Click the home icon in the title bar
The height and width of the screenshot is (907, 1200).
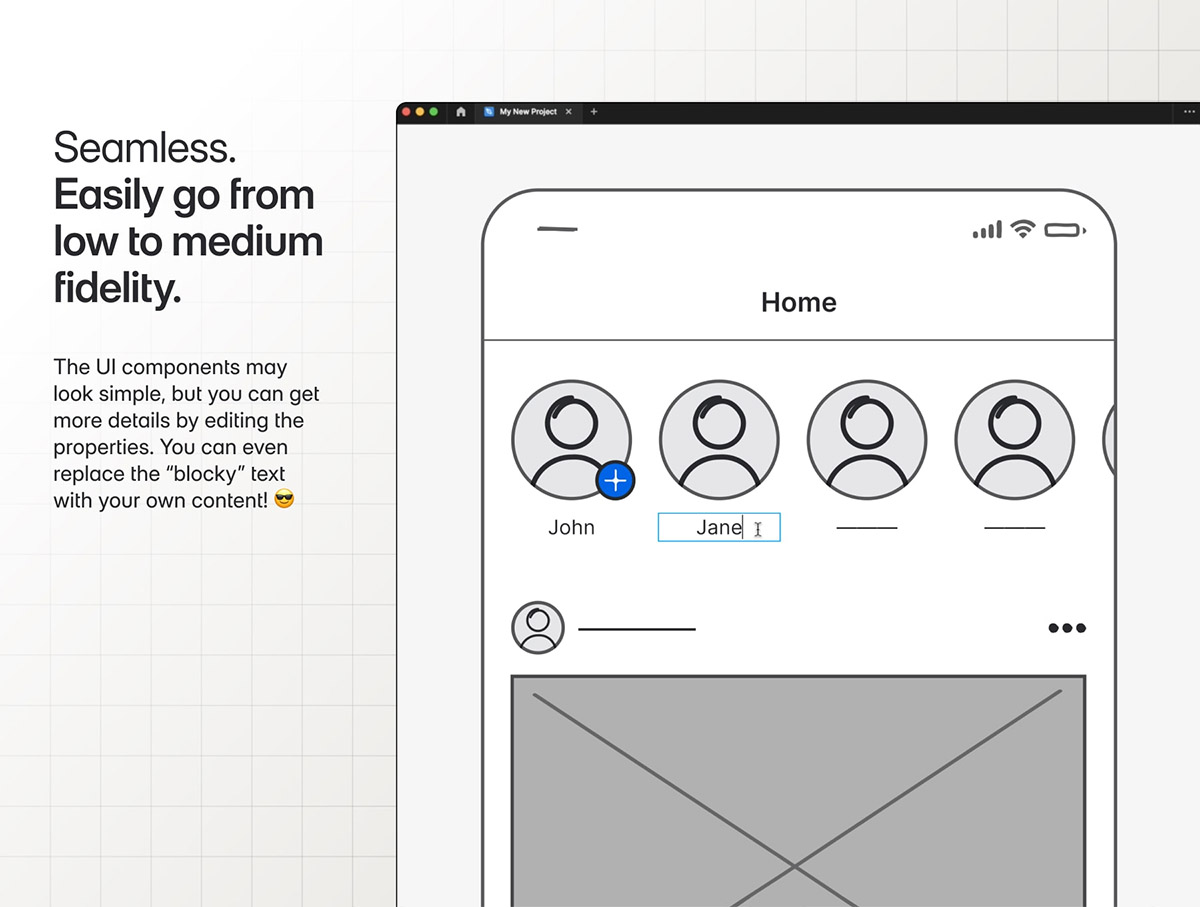tap(461, 112)
